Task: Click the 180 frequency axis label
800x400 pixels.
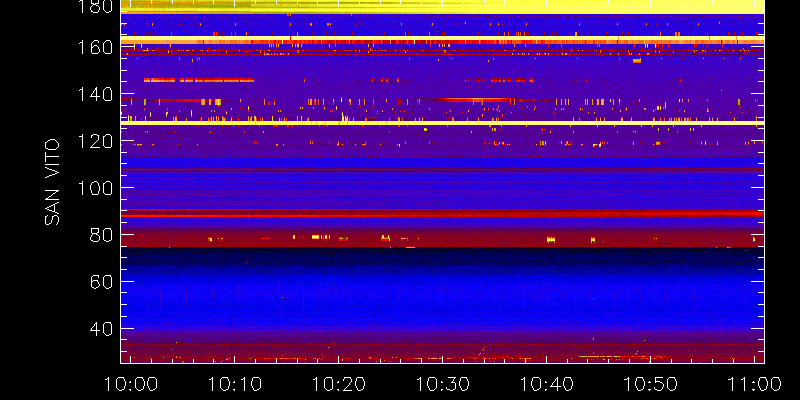Action: click(x=94, y=7)
